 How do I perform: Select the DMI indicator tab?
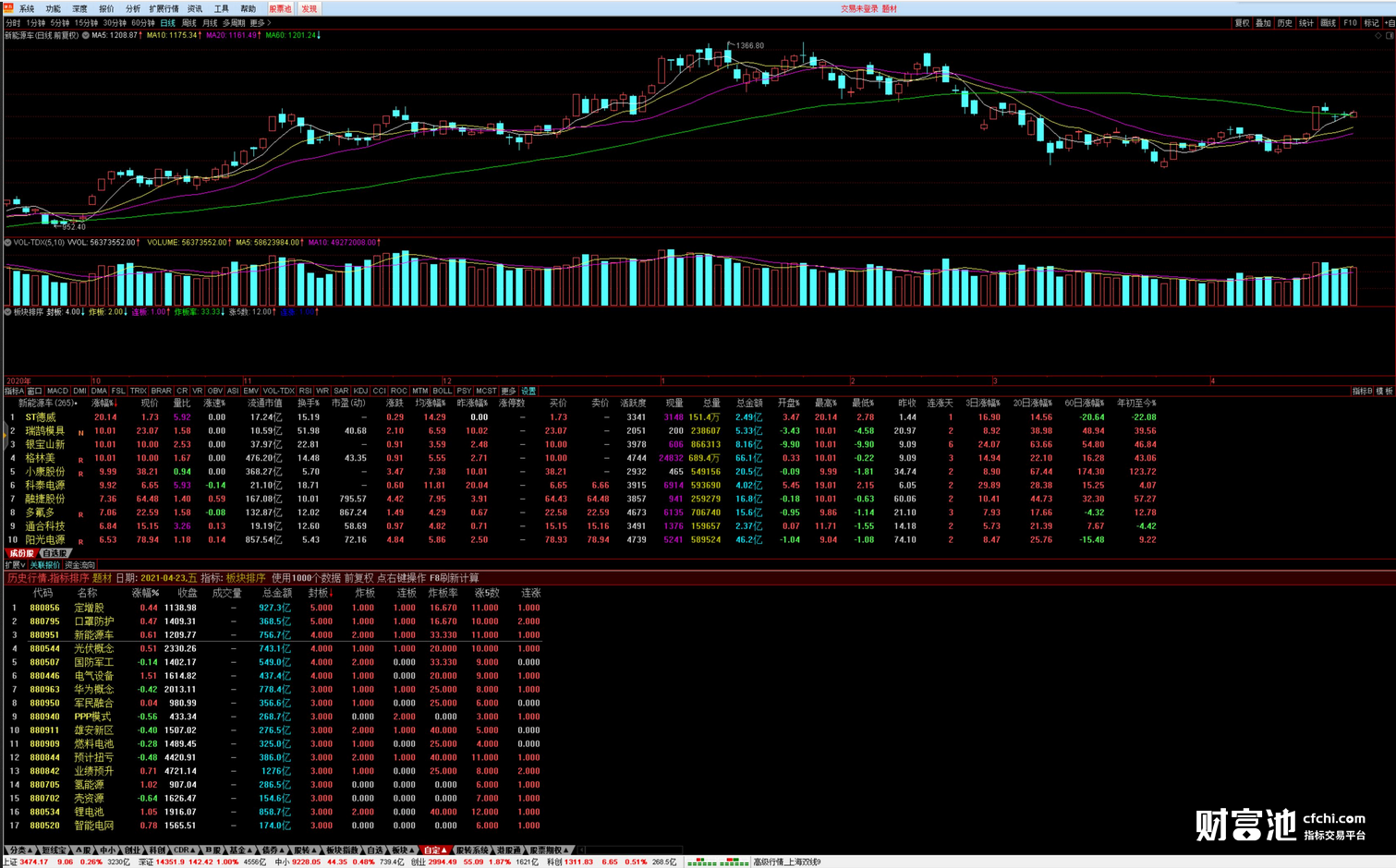(79, 392)
